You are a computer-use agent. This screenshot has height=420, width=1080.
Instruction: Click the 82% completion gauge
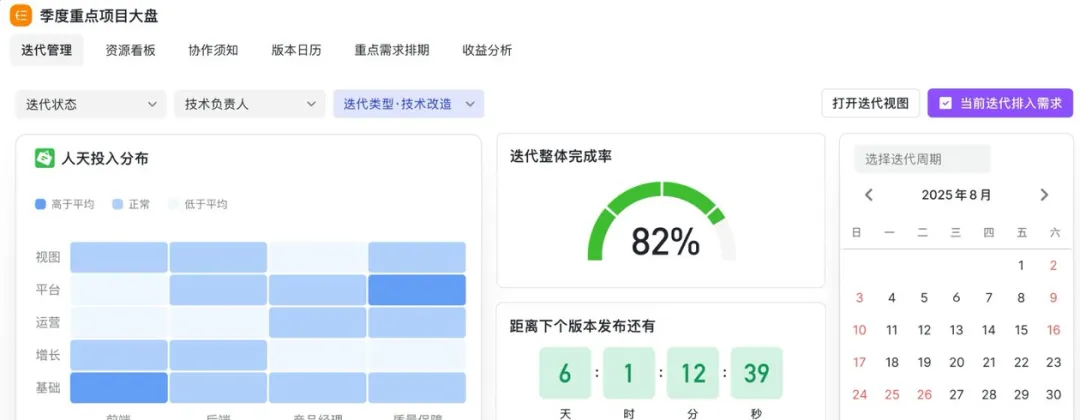(661, 222)
